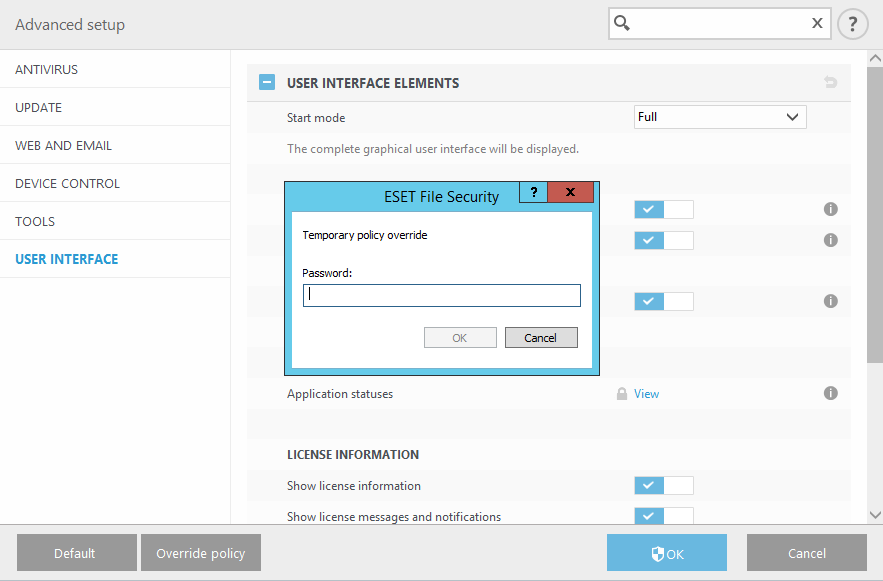Open the Web and Email section

click(63, 146)
